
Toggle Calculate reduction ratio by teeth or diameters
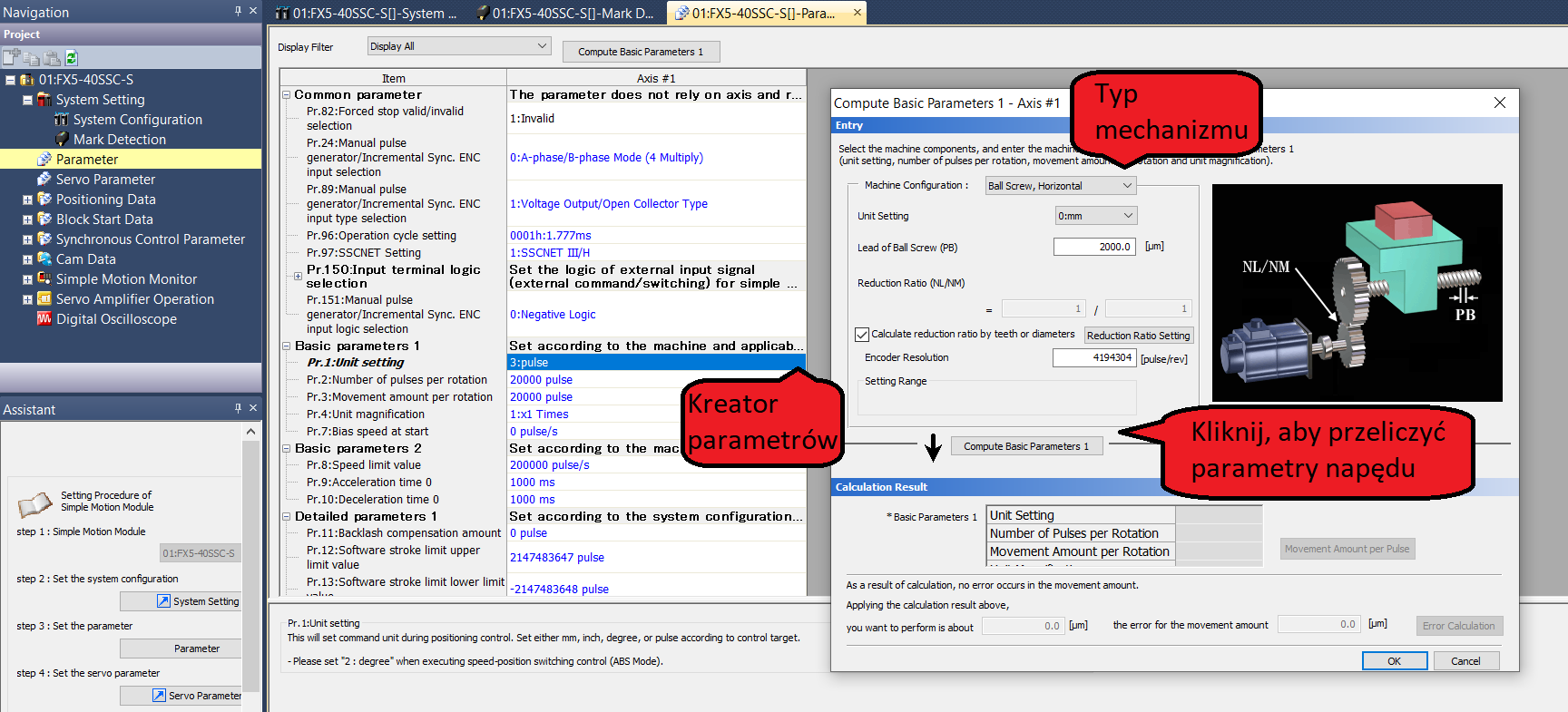point(862,335)
